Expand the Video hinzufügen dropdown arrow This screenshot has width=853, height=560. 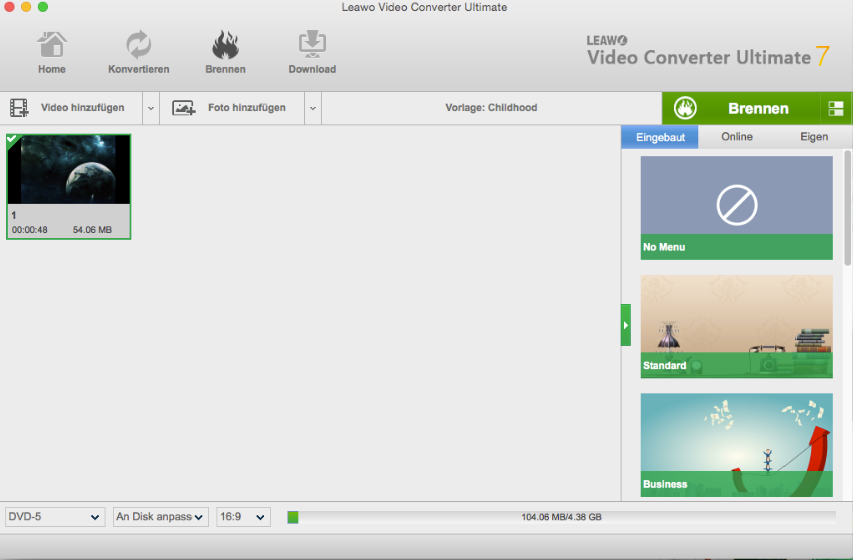[151, 108]
